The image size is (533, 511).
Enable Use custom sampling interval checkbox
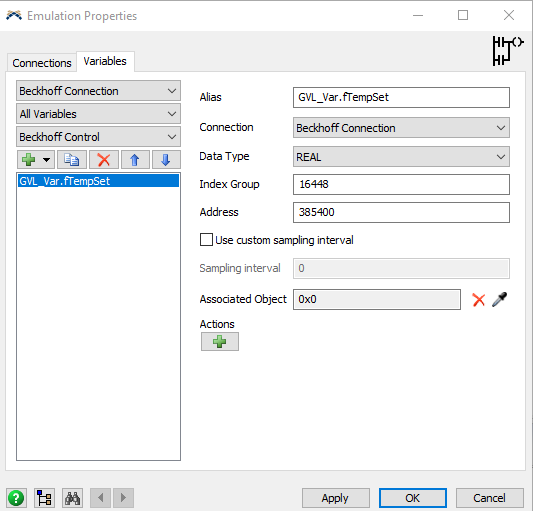(206, 240)
